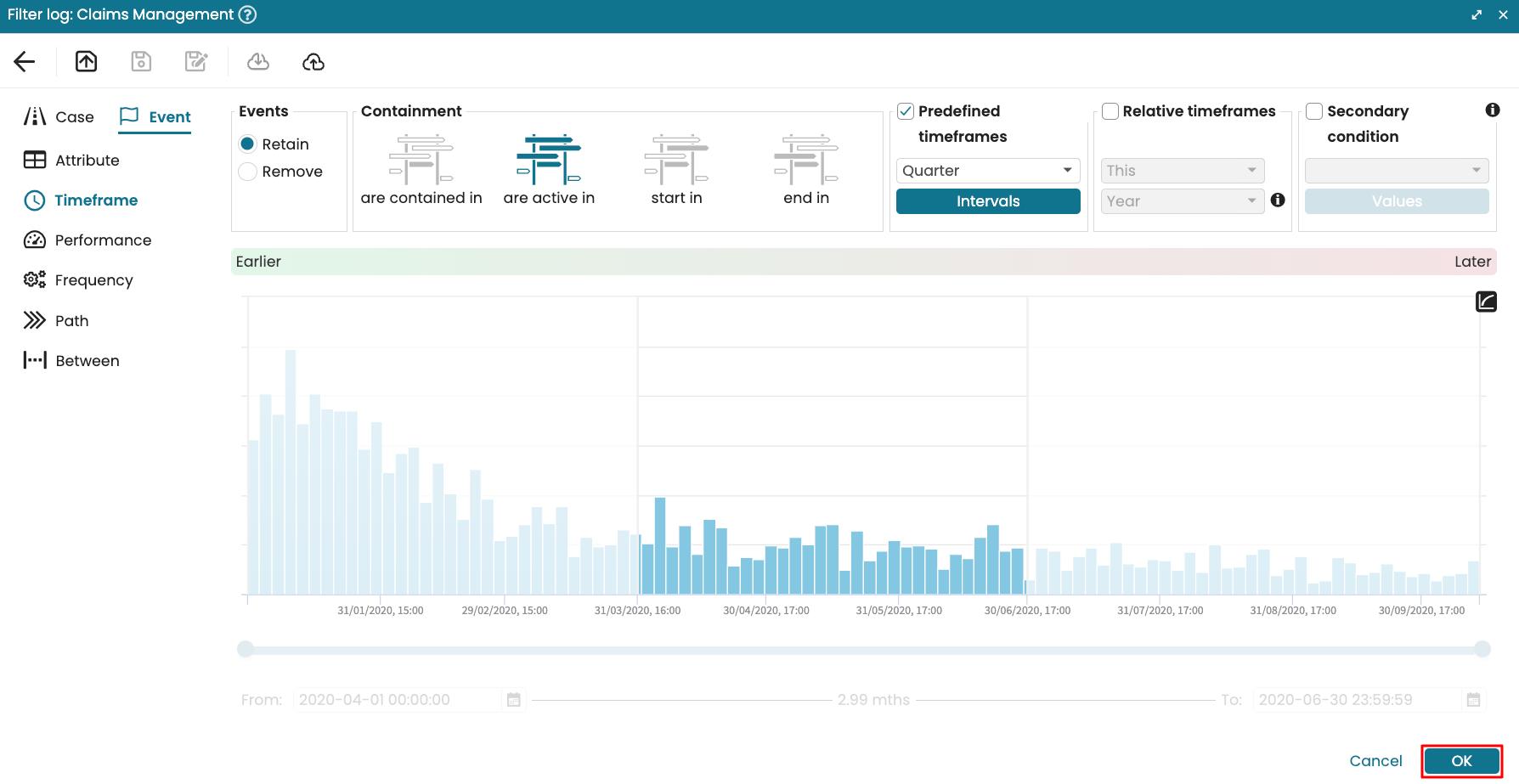
Task: Open the Performance filter section
Action: tap(88, 240)
